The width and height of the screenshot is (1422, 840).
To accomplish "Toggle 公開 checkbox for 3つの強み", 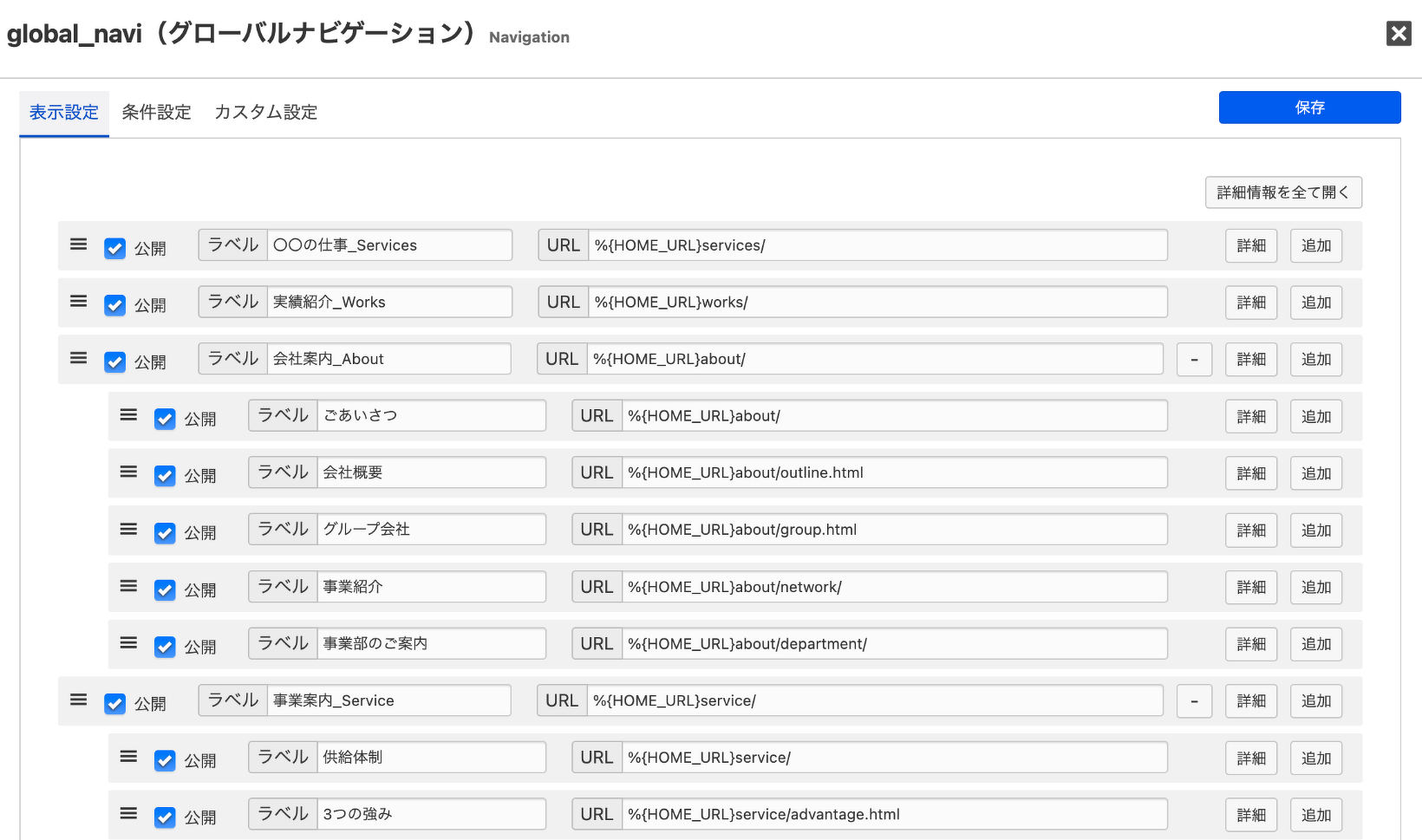I will point(165,817).
